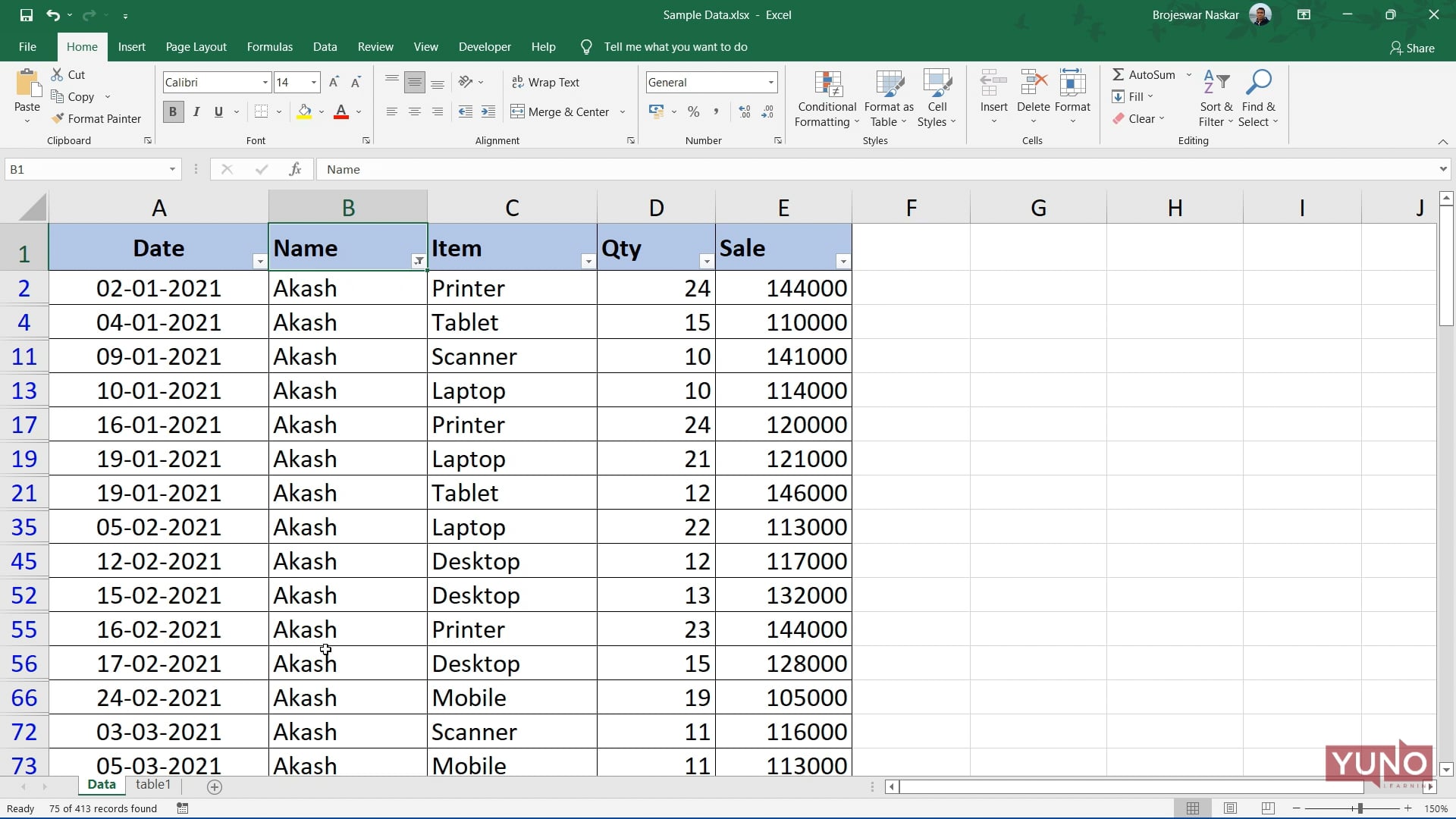Apply Percent Style format
Screen dimensions: 1456x819
[693, 111]
